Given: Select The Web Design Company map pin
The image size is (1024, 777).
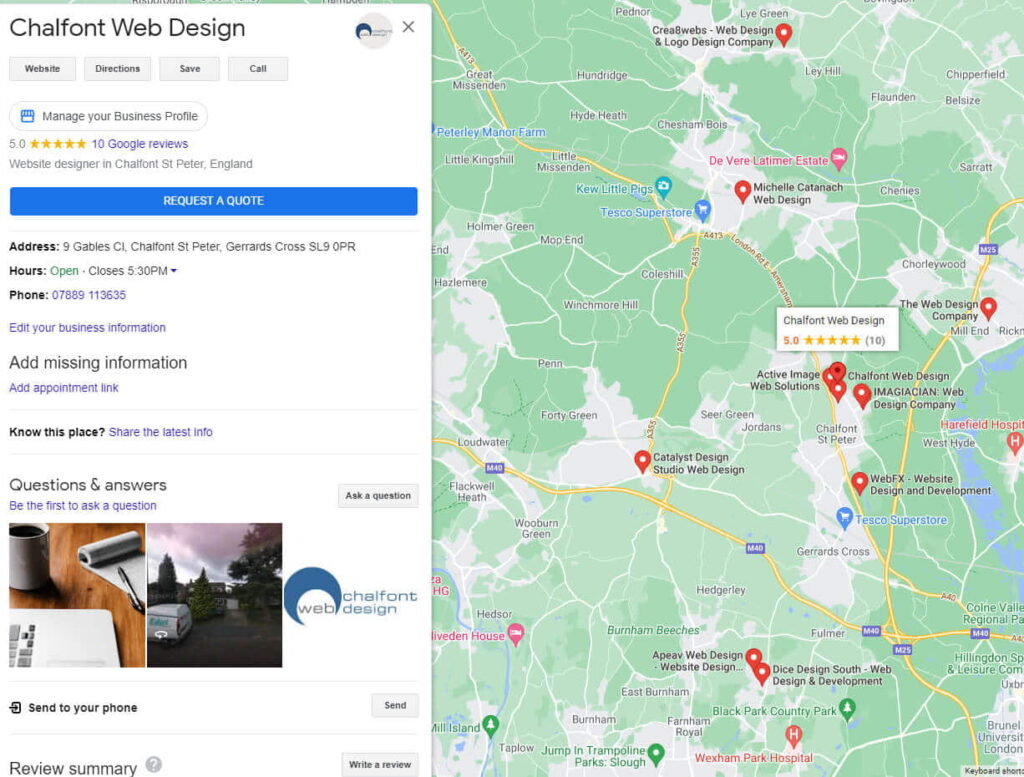Looking at the screenshot, I should [x=989, y=308].
